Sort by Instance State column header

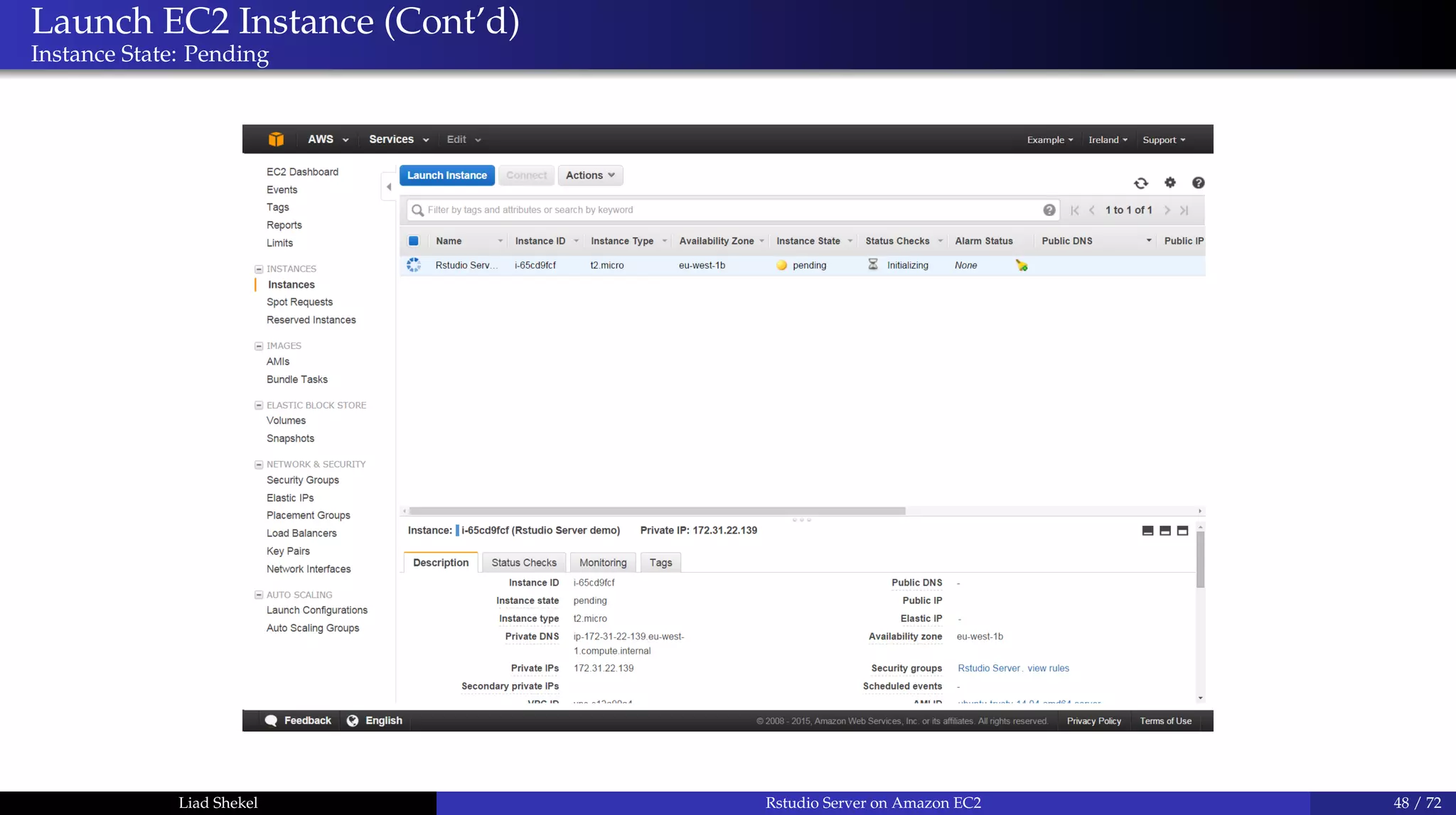808,242
